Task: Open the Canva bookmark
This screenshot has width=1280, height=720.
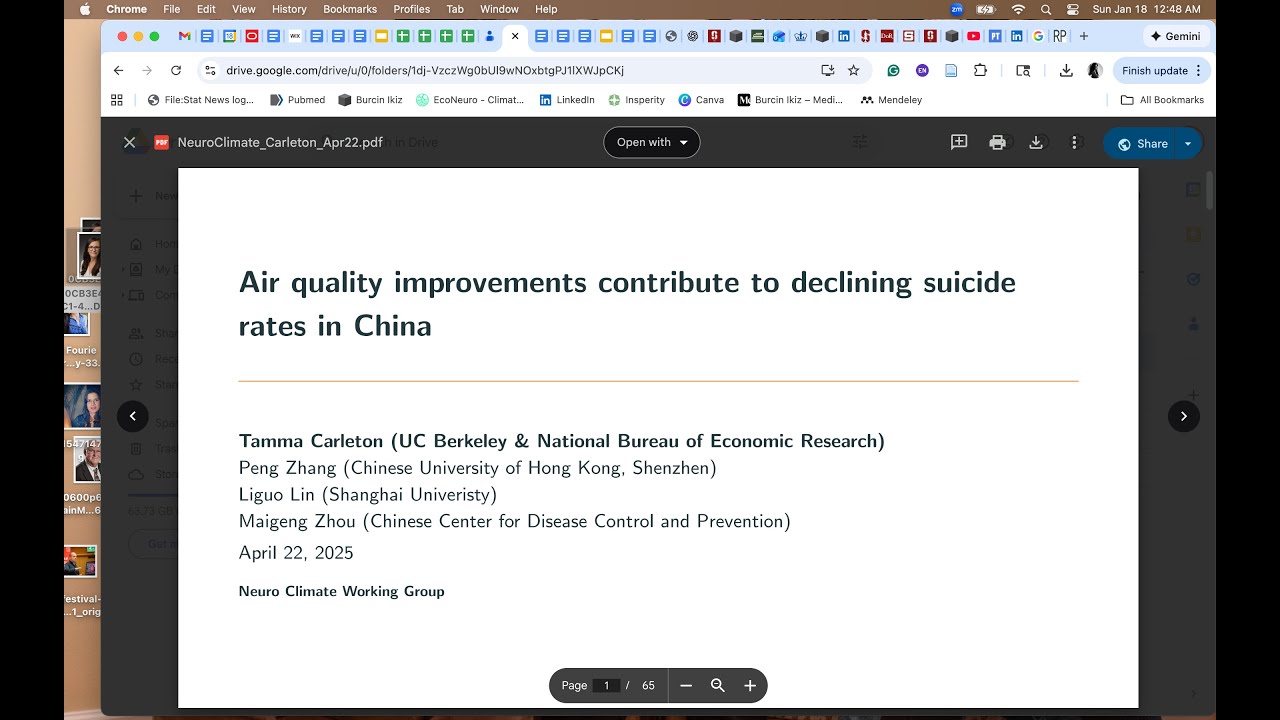Action: [x=701, y=100]
